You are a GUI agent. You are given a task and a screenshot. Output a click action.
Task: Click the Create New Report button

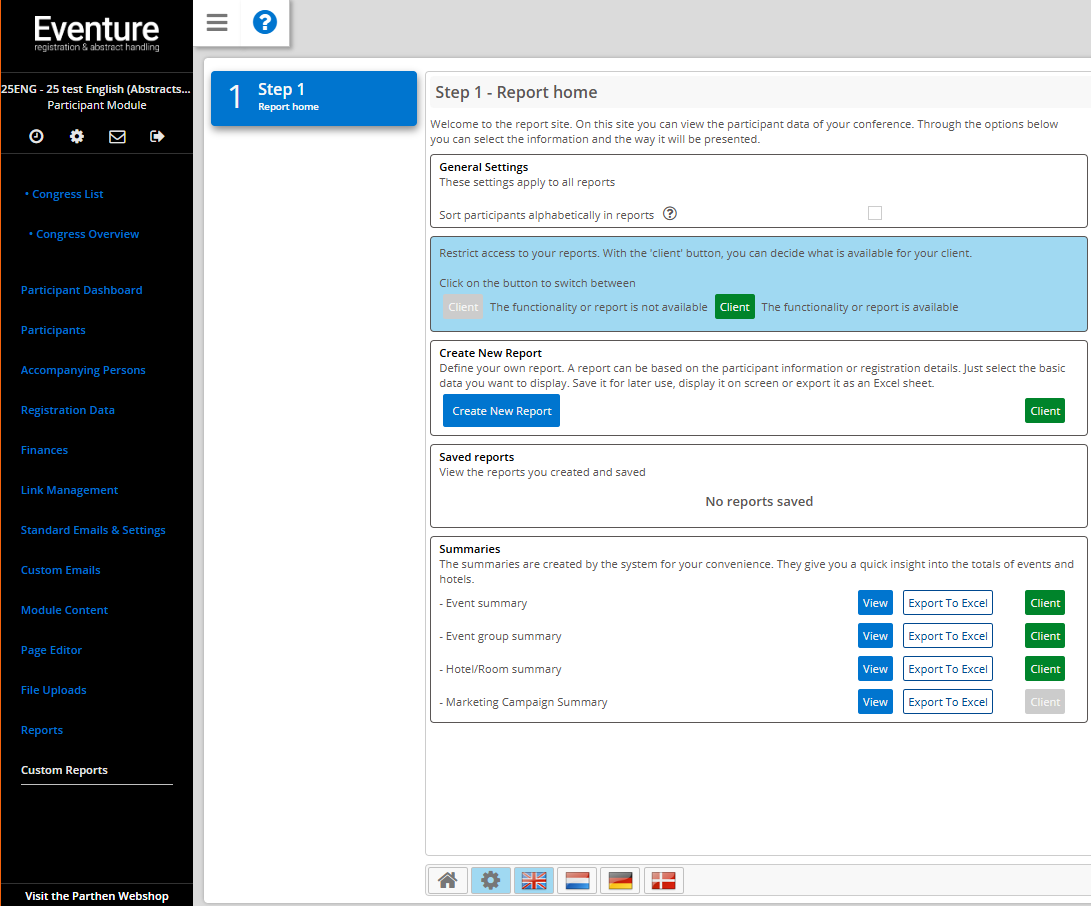coord(501,411)
